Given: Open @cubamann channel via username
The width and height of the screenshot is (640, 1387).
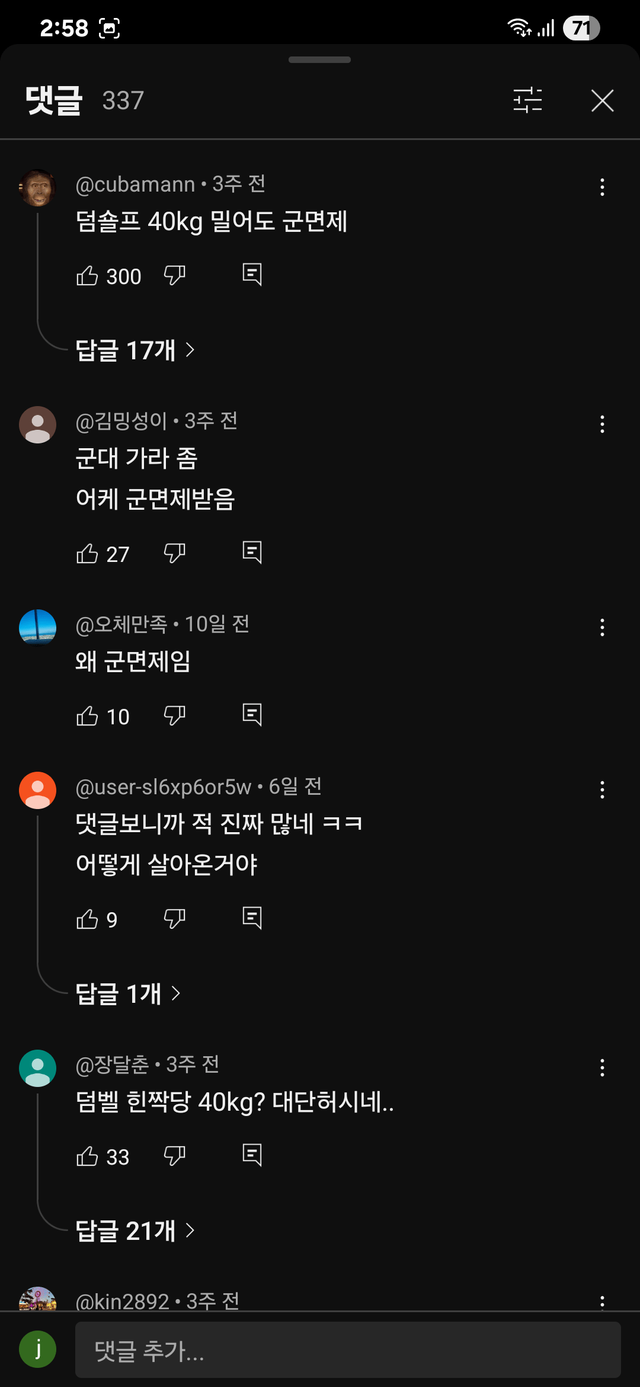Looking at the screenshot, I should click(136, 185).
